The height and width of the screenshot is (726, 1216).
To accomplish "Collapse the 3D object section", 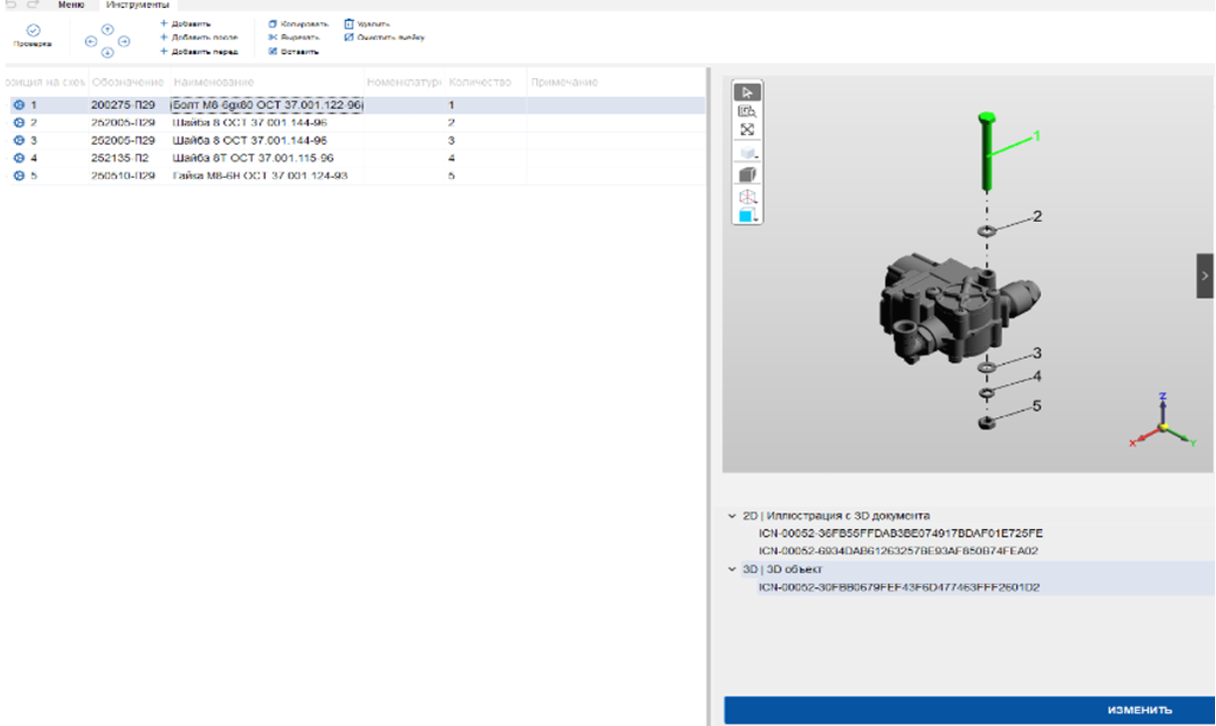I will click(x=732, y=569).
